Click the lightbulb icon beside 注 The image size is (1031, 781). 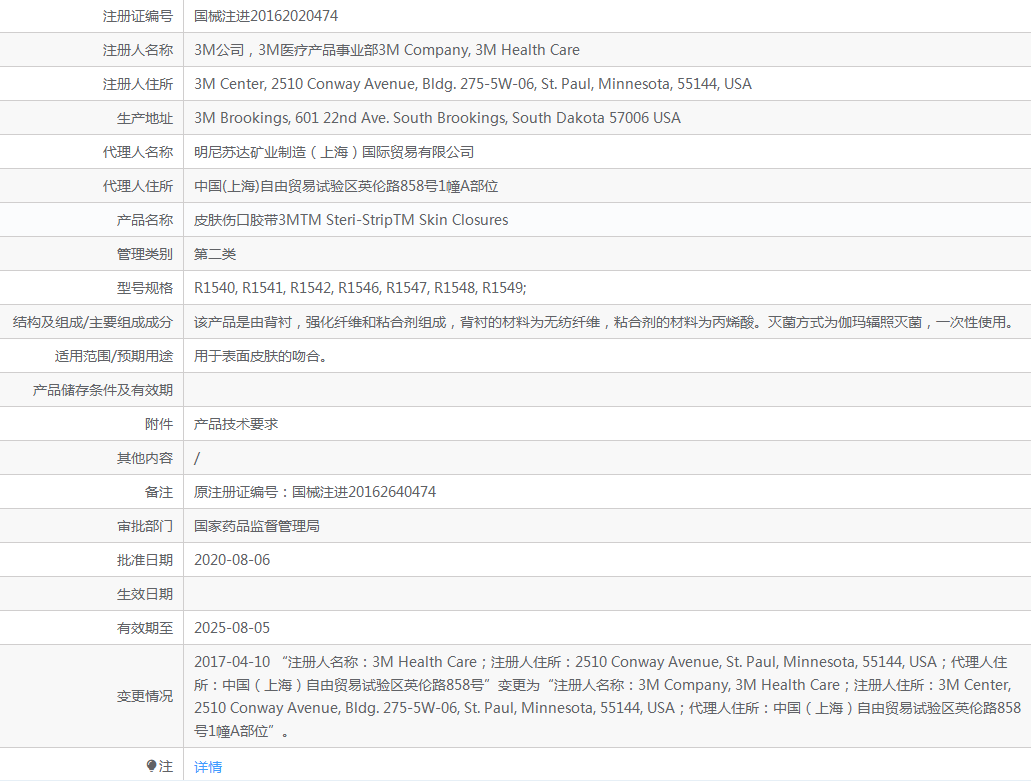click(151, 766)
